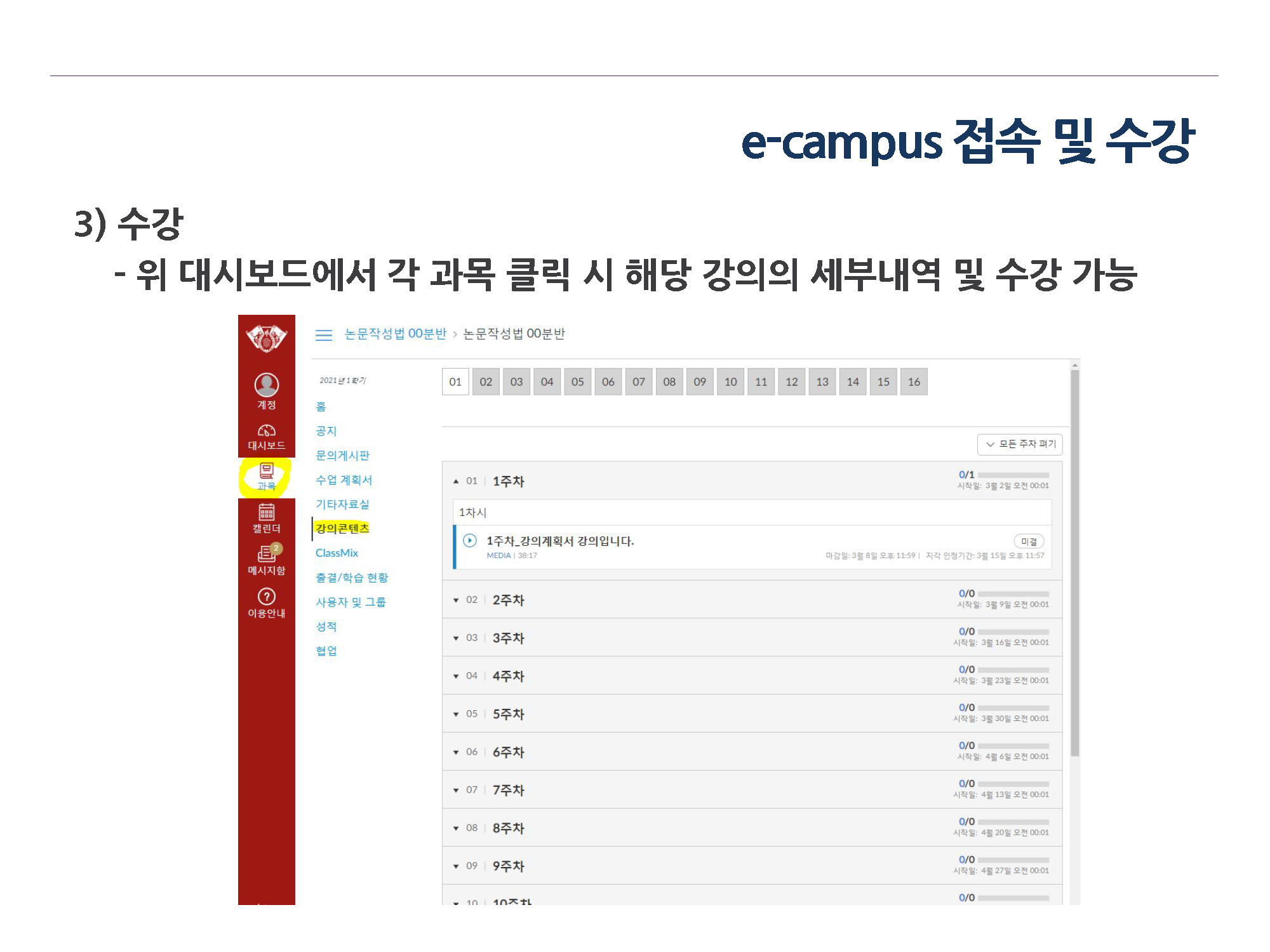Expand the 5주차 section

(x=508, y=714)
